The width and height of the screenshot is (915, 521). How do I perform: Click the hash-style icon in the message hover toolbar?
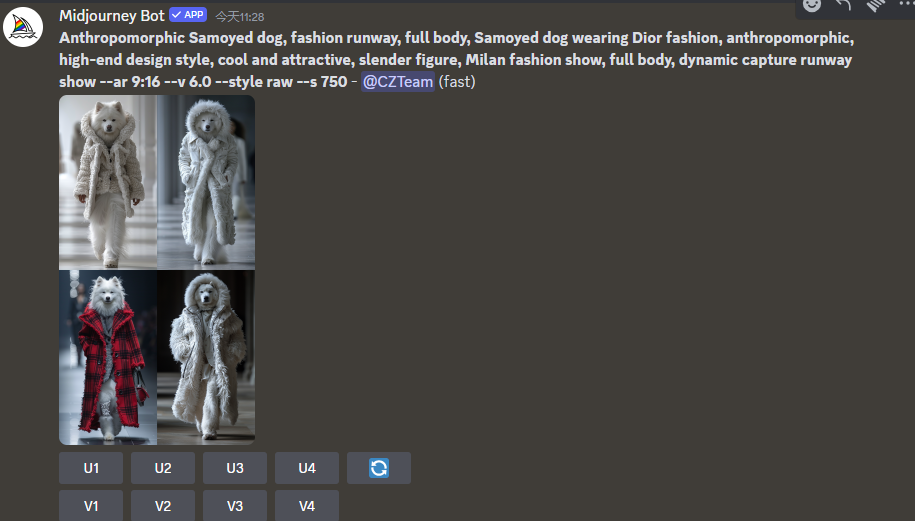(875, 5)
